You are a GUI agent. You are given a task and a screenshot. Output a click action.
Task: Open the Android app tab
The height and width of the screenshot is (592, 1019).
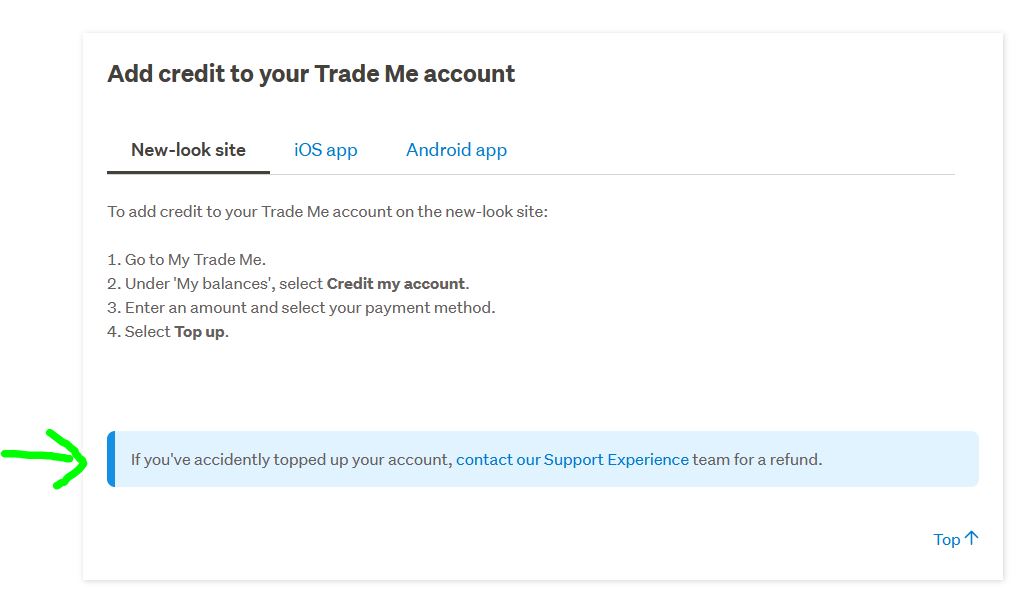click(456, 150)
